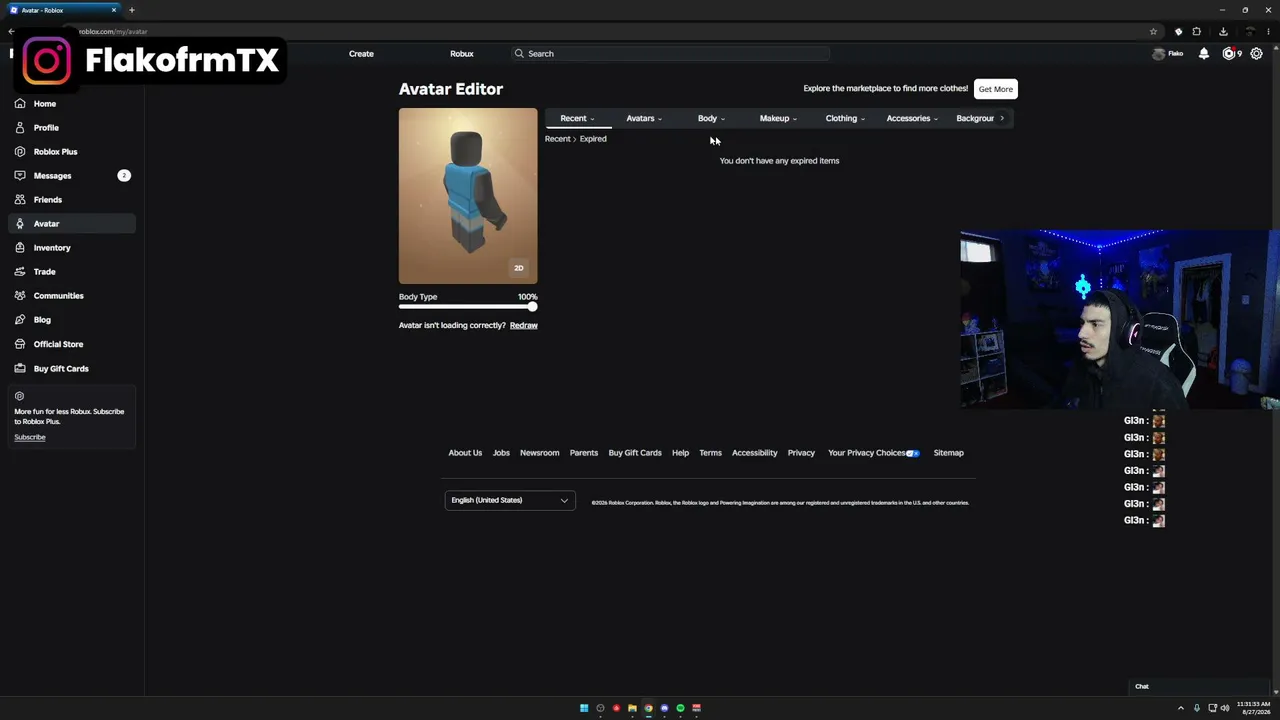Open the Robux balance icon

tap(1230, 54)
